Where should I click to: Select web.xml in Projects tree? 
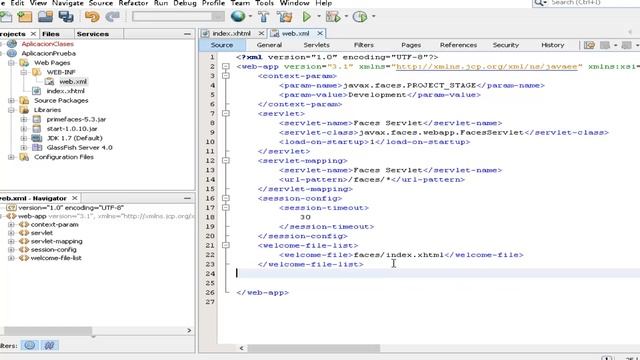[x=73, y=82]
